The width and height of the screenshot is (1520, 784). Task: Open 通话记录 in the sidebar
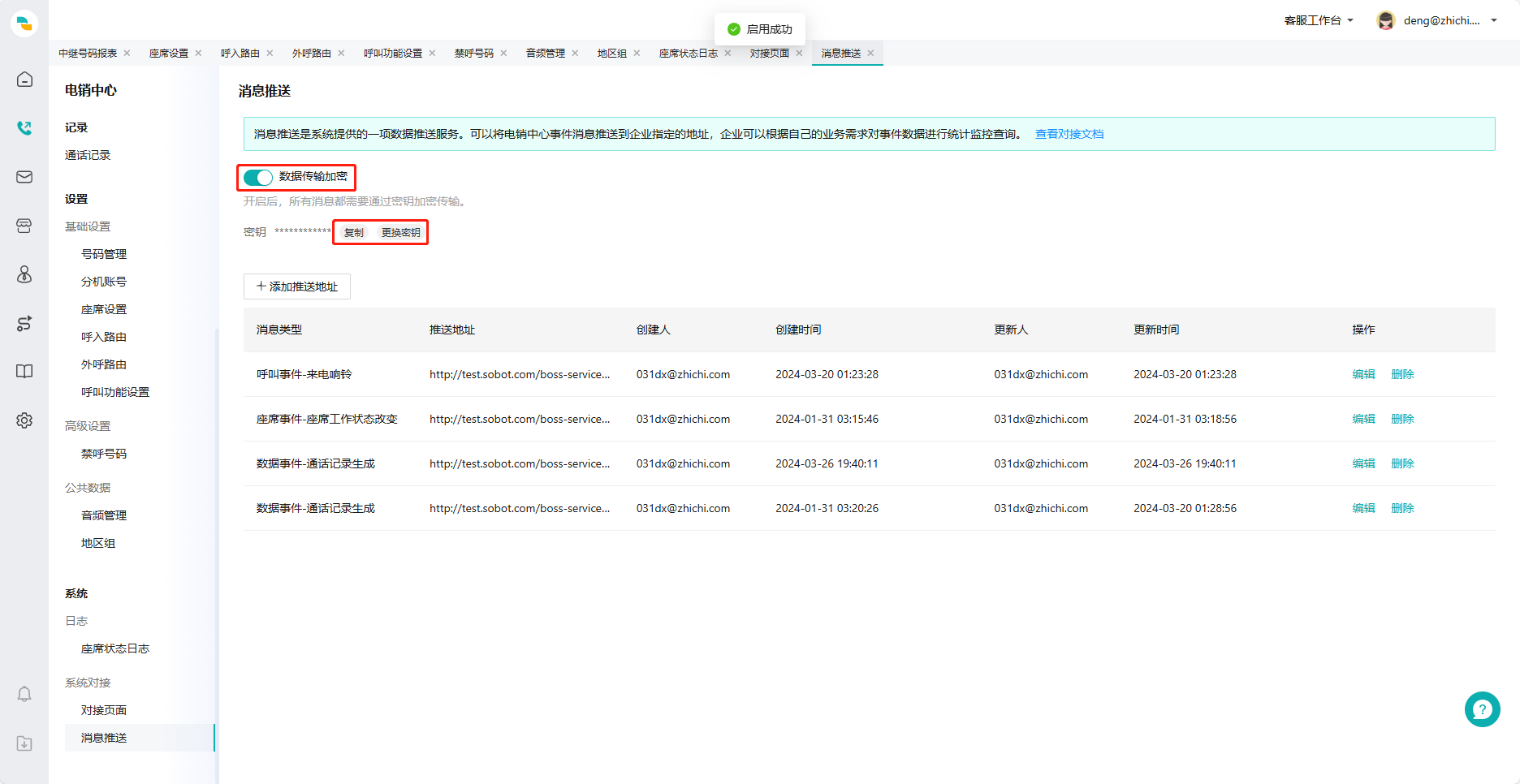pos(88,155)
